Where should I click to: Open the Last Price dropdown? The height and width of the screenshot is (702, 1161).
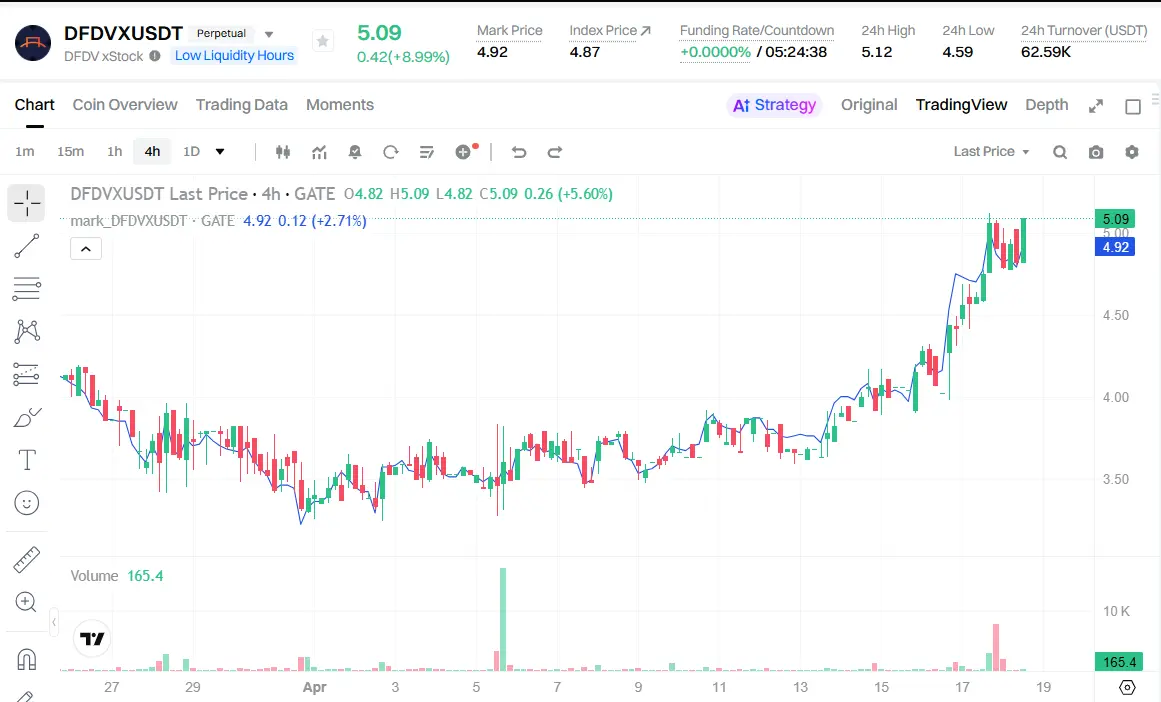click(x=991, y=152)
